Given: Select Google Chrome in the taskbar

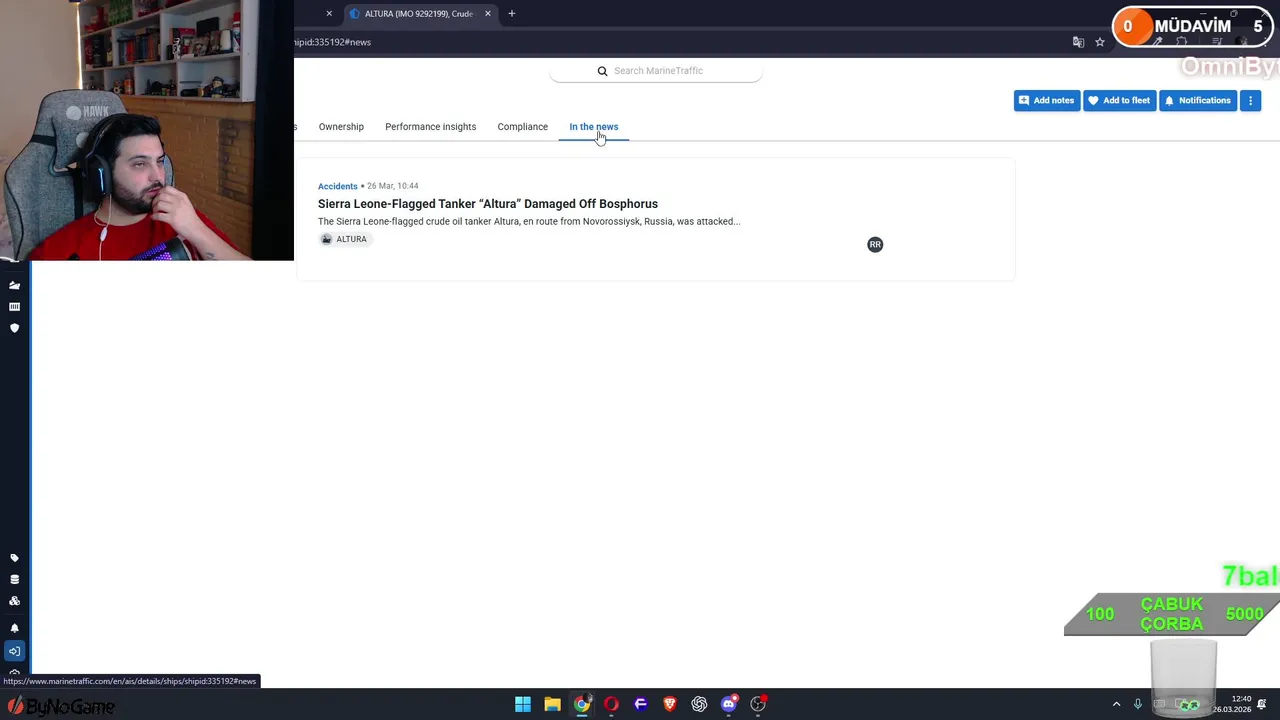Looking at the screenshot, I should point(582,704).
